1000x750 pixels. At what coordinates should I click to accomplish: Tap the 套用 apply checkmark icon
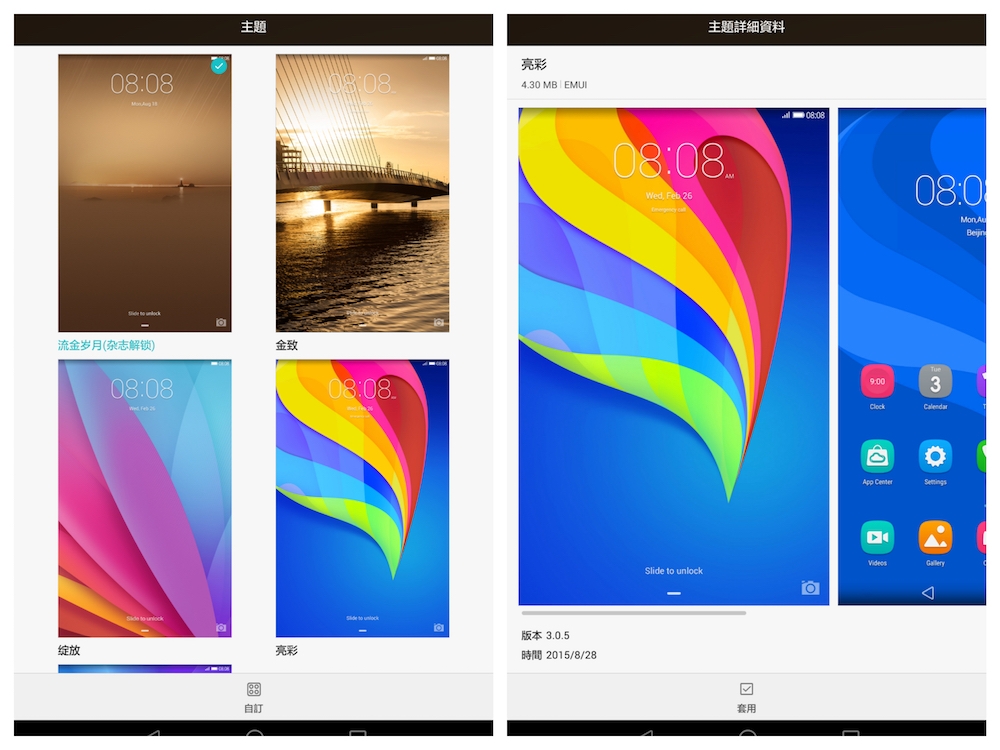coord(746,689)
